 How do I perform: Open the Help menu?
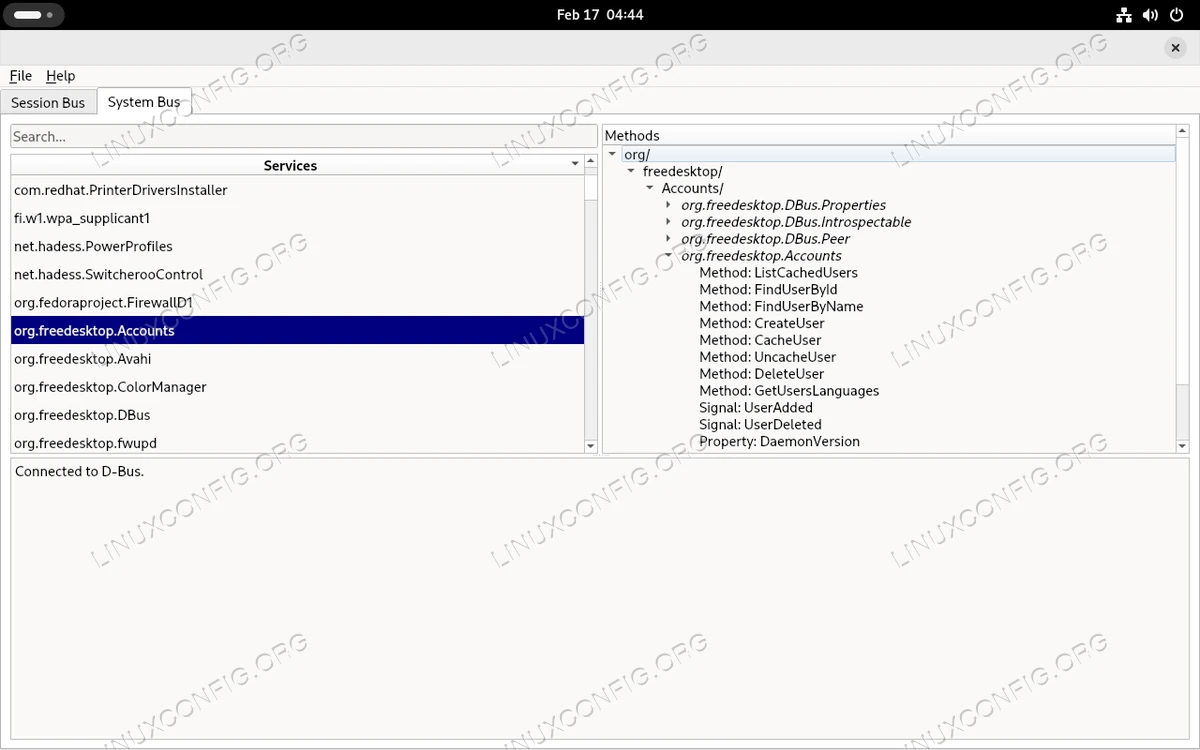point(60,76)
